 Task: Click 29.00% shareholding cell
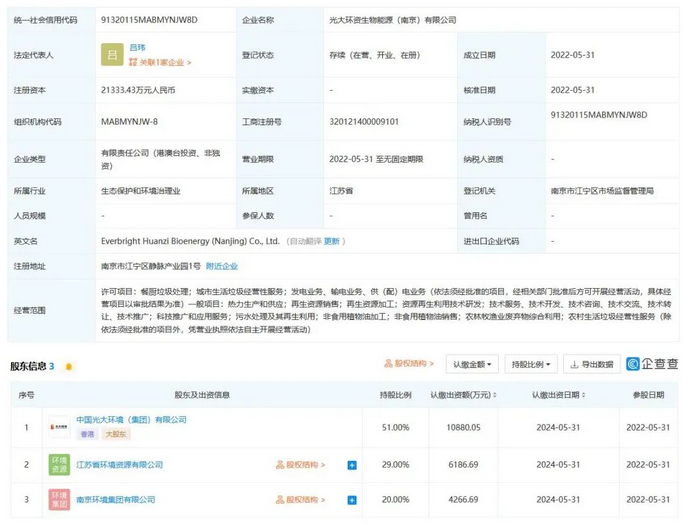pyautogui.click(x=396, y=465)
